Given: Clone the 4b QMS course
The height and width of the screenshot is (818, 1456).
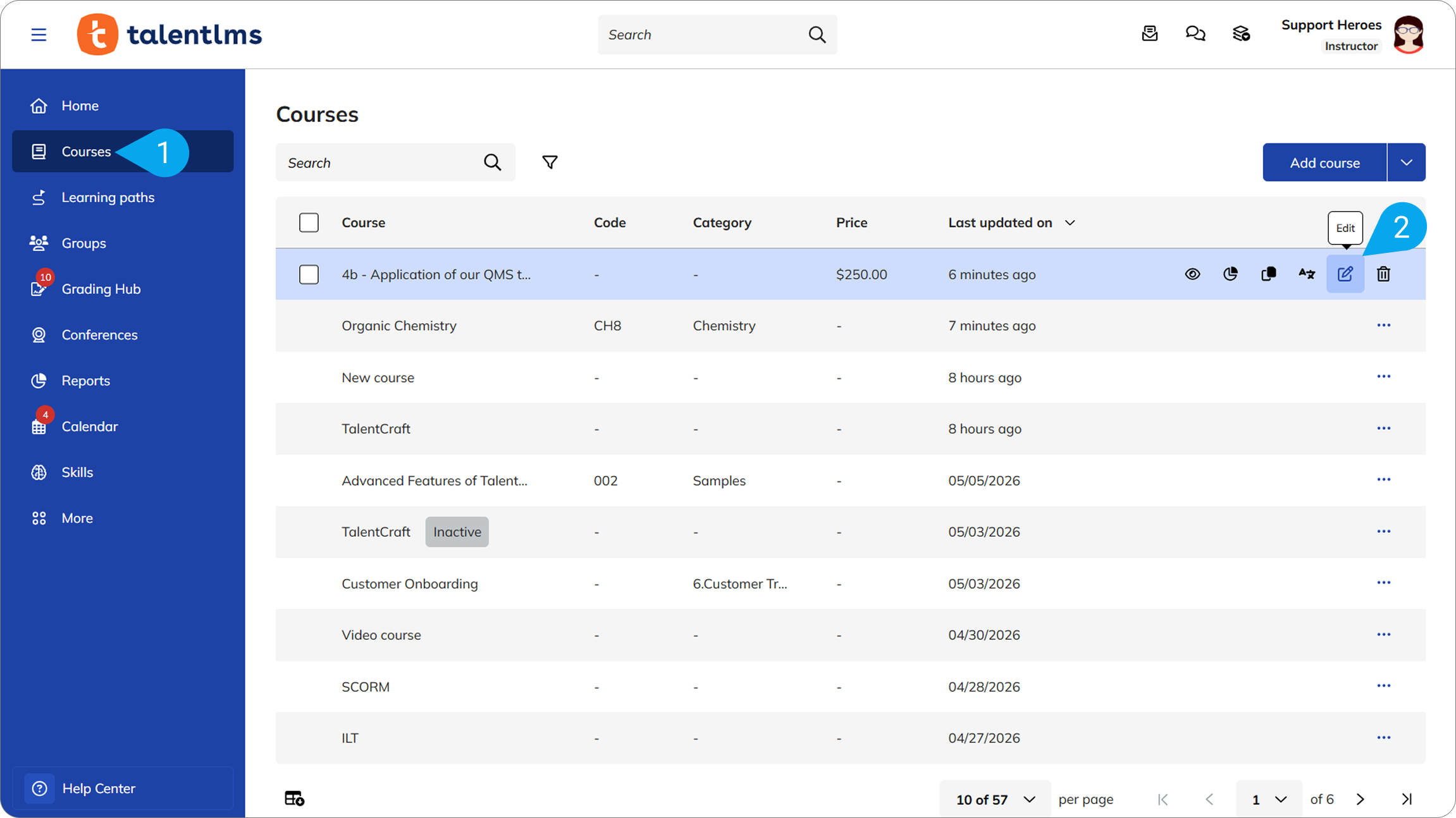Looking at the screenshot, I should [x=1269, y=274].
